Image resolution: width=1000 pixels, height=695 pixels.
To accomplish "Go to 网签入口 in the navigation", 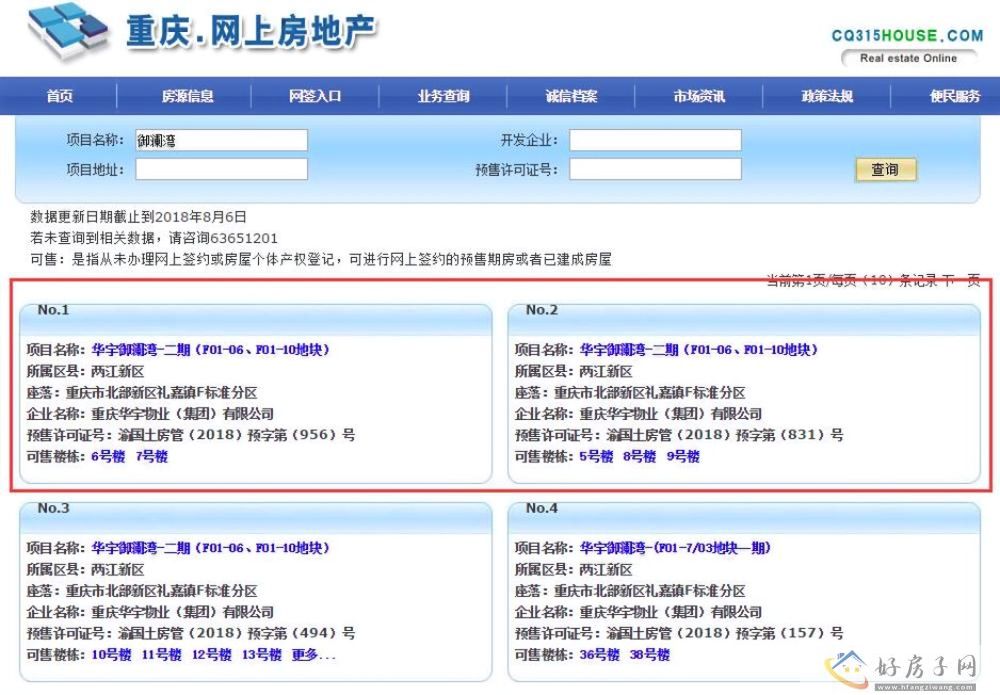I will pos(315,97).
